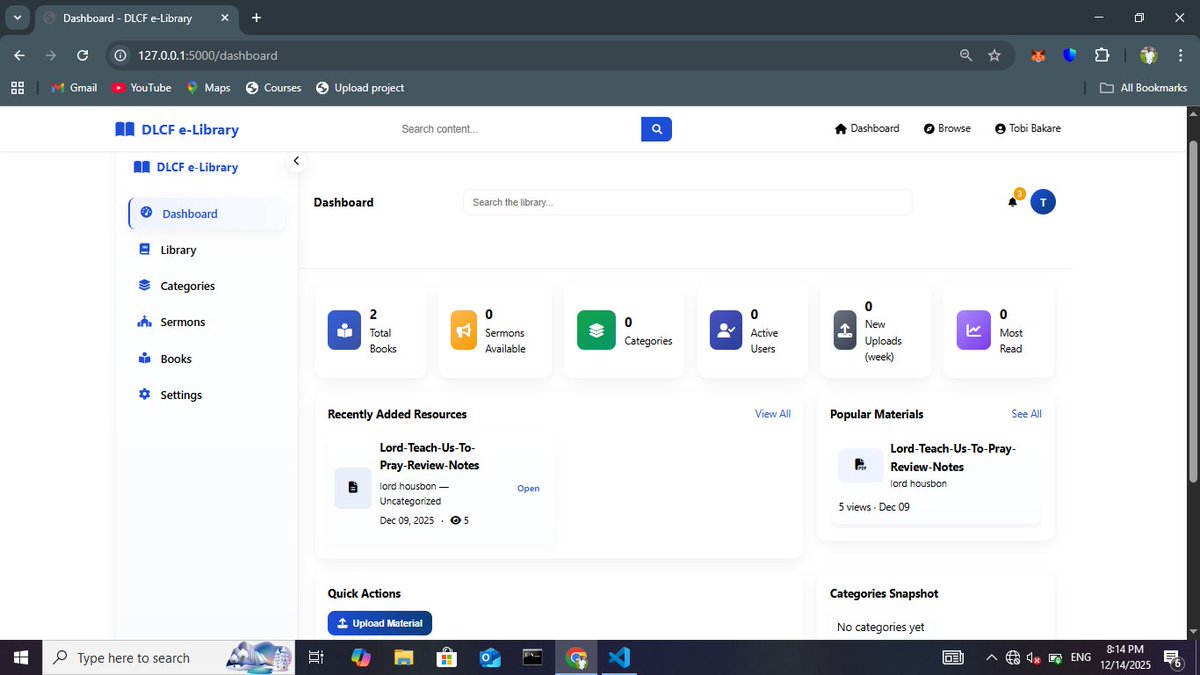Show hidden tray icons chevron
This screenshot has height=675, width=1200.
click(x=991, y=658)
